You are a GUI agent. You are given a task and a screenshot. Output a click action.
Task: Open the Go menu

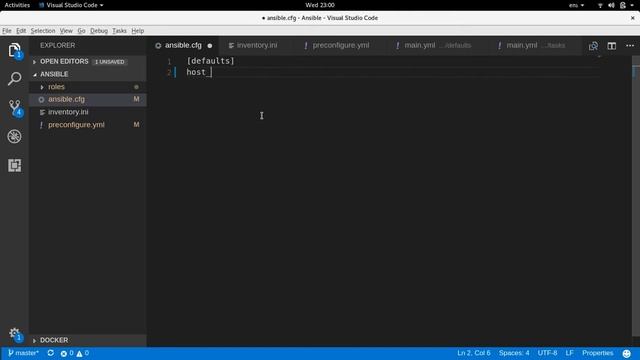click(x=81, y=31)
